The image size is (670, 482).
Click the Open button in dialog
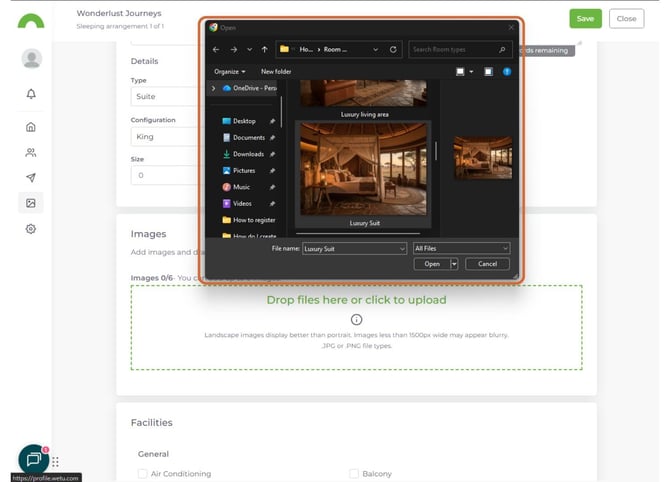tap(432, 264)
